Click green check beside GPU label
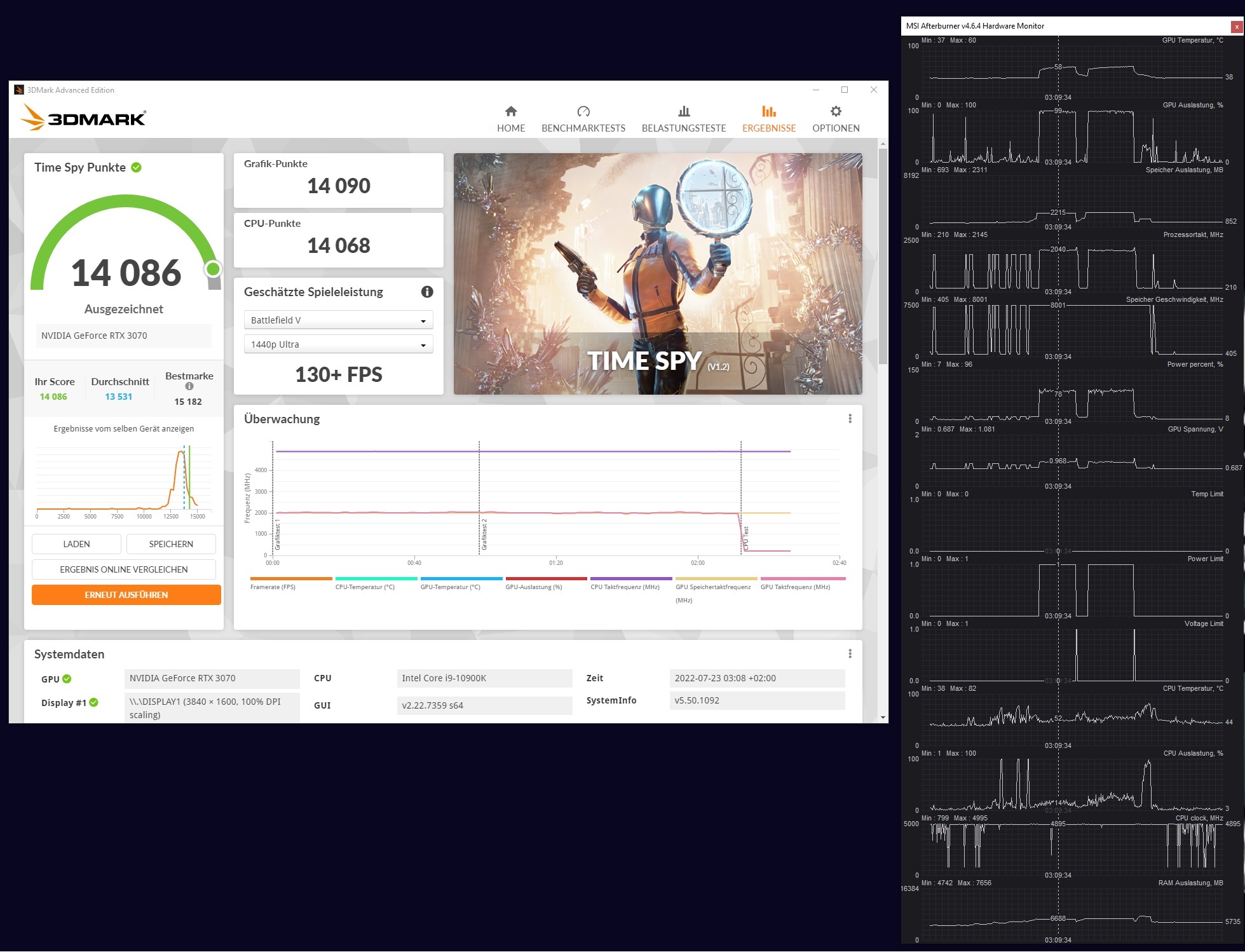 (x=67, y=679)
